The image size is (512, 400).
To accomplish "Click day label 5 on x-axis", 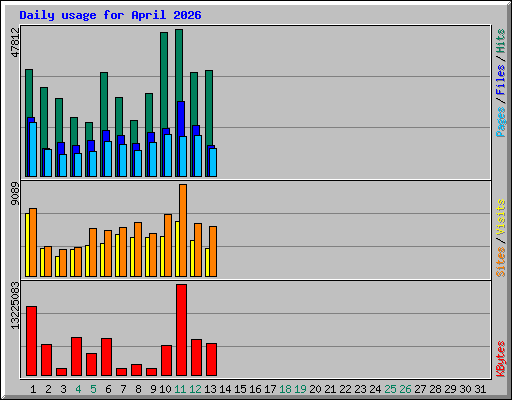I will 93,389.
